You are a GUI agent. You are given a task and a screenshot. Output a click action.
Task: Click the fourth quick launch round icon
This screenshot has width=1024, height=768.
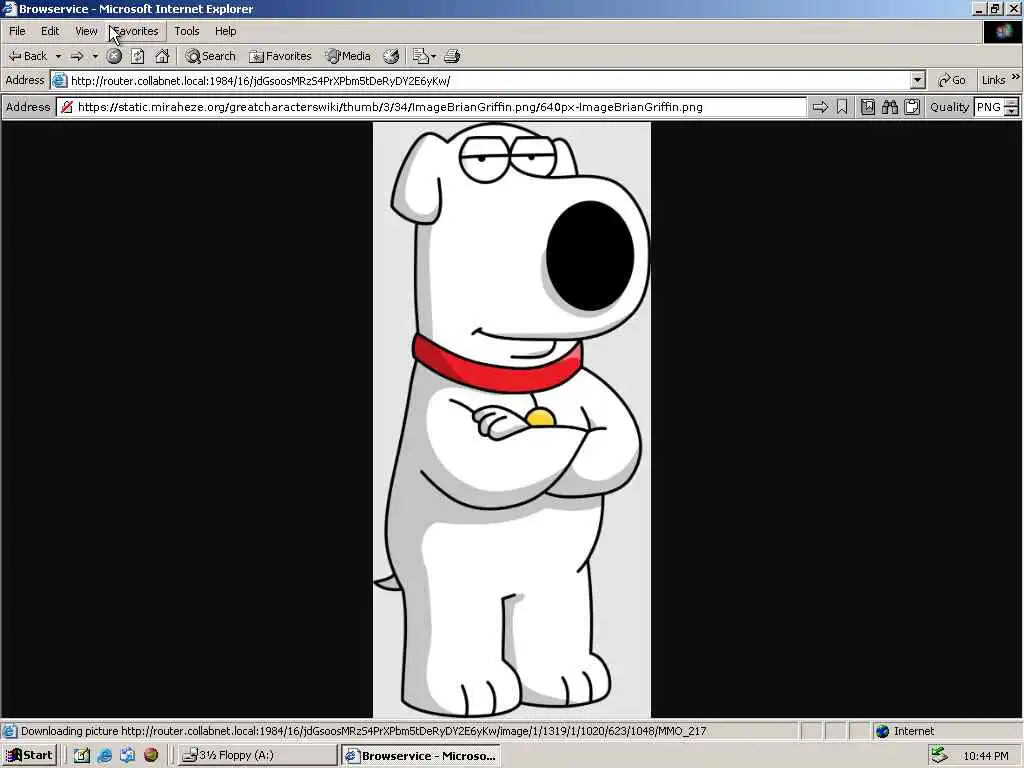(151, 755)
